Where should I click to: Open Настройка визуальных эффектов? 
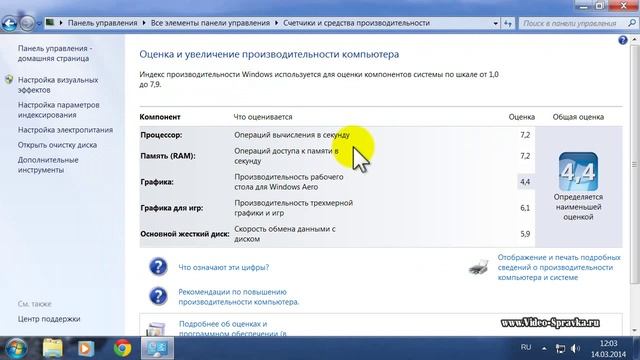[58, 85]
